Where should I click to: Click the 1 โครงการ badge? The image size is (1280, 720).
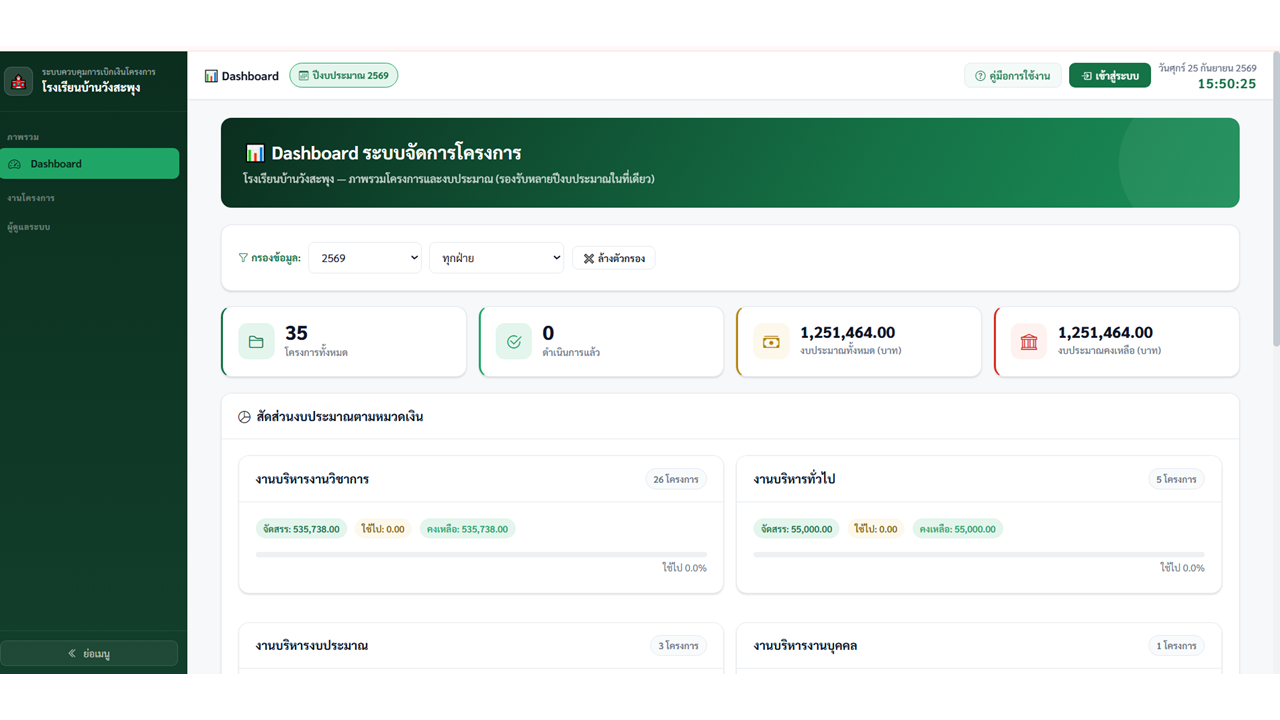(x=1177, y=646)
